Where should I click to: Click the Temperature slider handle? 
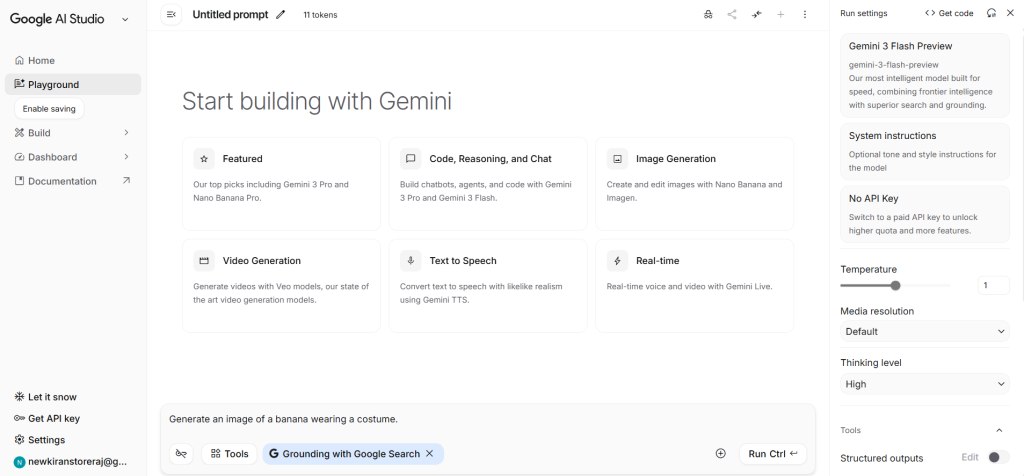(896, 286)
